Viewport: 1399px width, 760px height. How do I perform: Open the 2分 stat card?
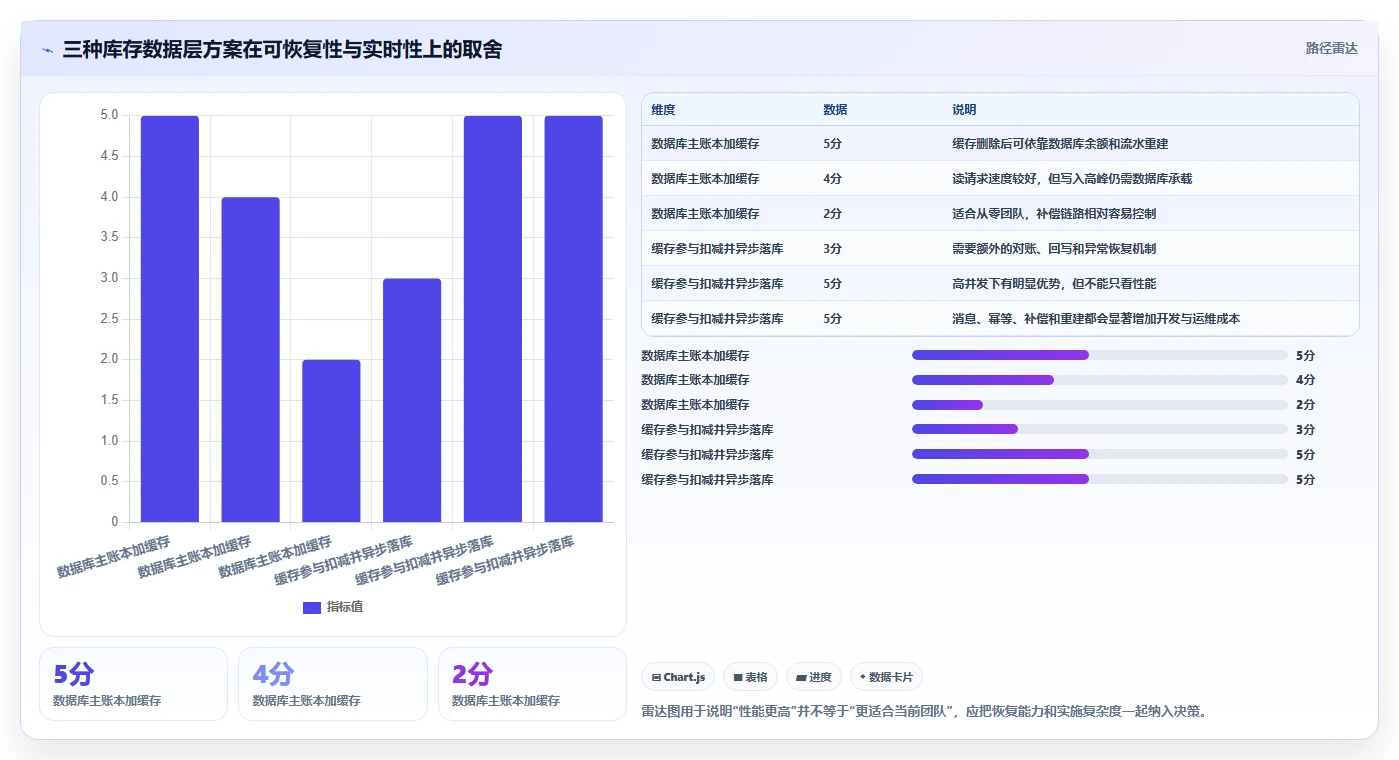coord(532,684)
